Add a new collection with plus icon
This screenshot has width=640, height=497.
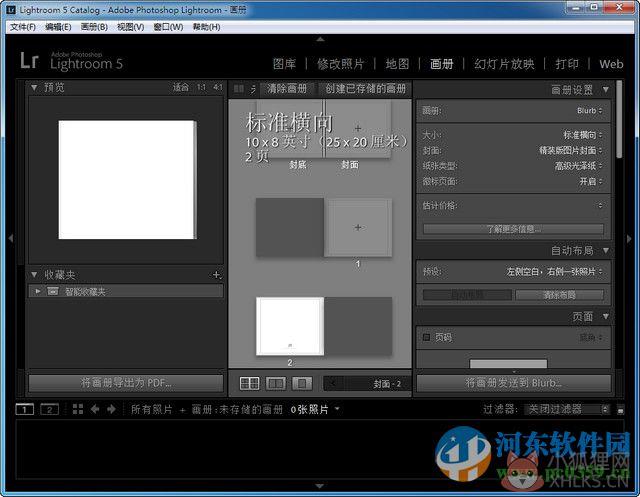click(217, 275)
